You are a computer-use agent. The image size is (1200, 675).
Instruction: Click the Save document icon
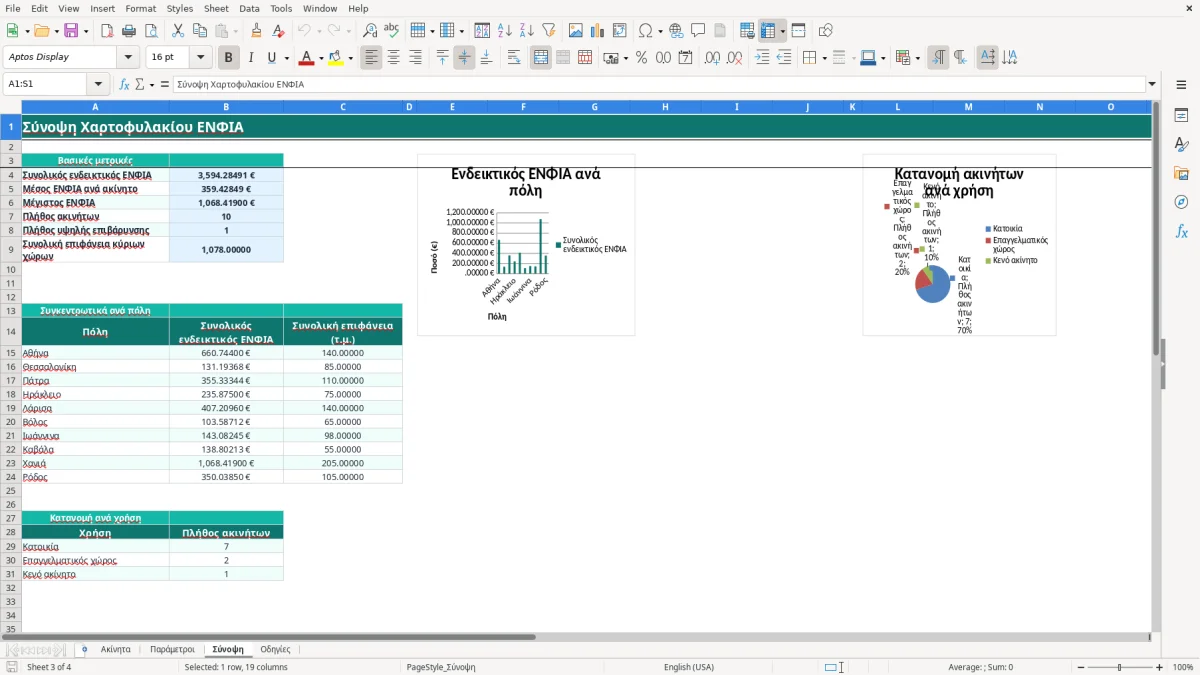(x=71, y=31)
